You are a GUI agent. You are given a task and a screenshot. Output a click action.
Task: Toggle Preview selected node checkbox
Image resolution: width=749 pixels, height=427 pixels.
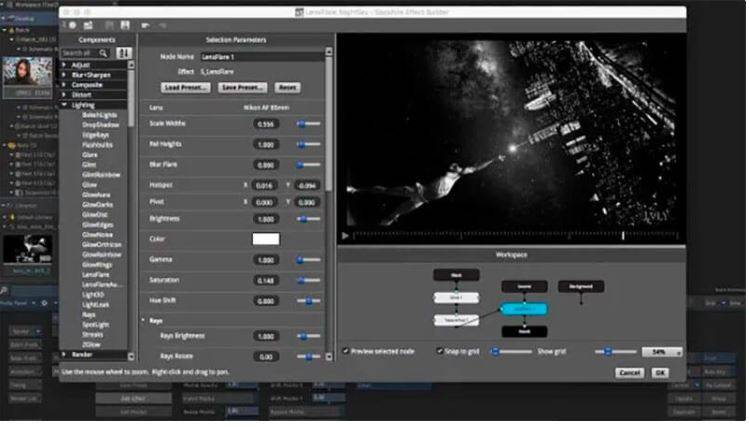click(x=346, y=352)
